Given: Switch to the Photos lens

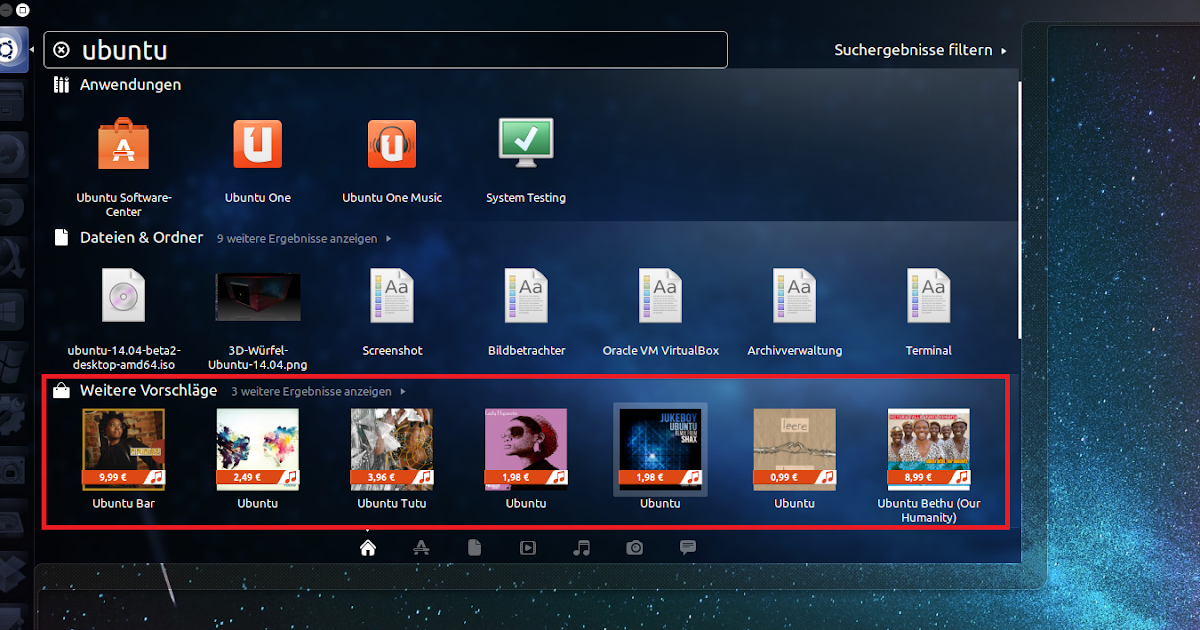Looking at the screenshot, I should coord(635,547).
